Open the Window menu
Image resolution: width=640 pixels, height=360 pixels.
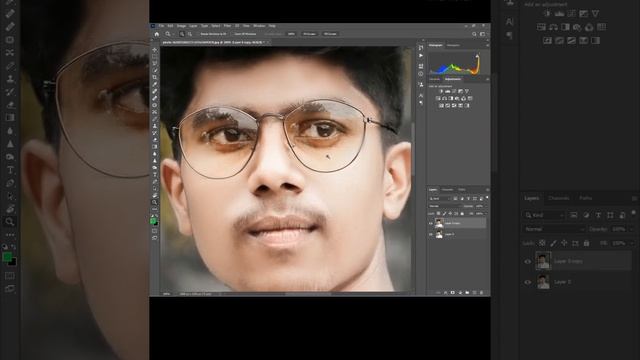[259, 26]
